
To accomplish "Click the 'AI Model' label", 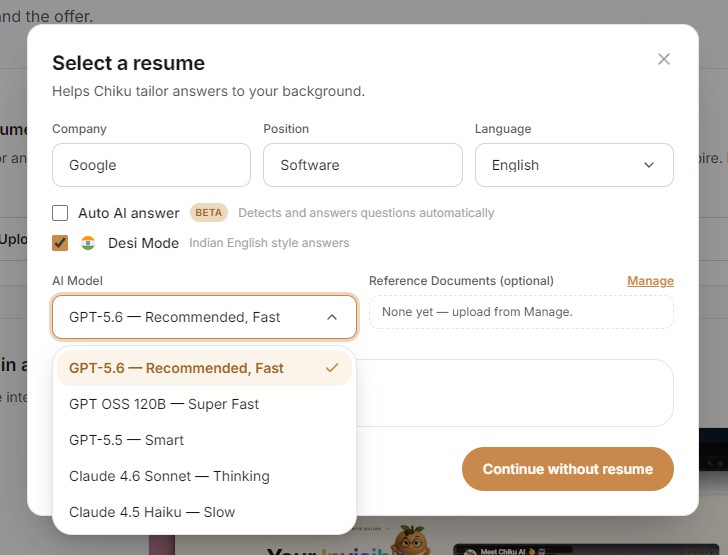I will click(77, 281).
